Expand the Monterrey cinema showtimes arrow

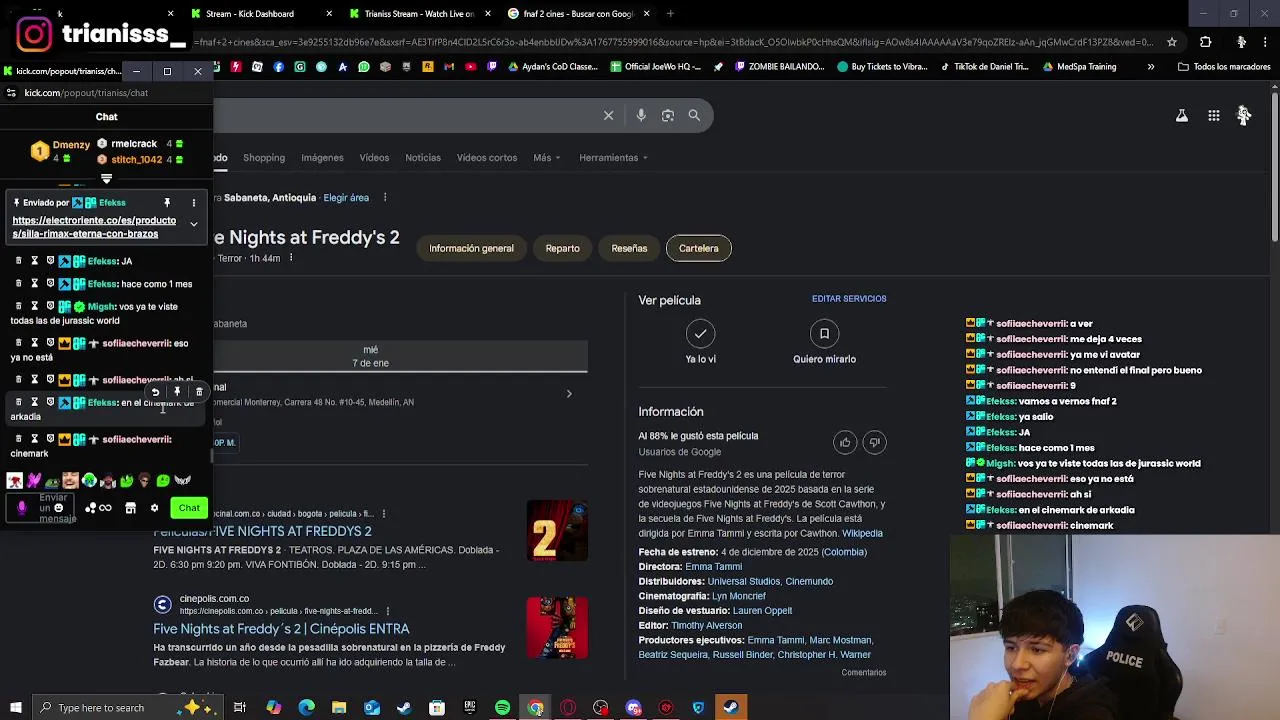click(x=569, y=394)
